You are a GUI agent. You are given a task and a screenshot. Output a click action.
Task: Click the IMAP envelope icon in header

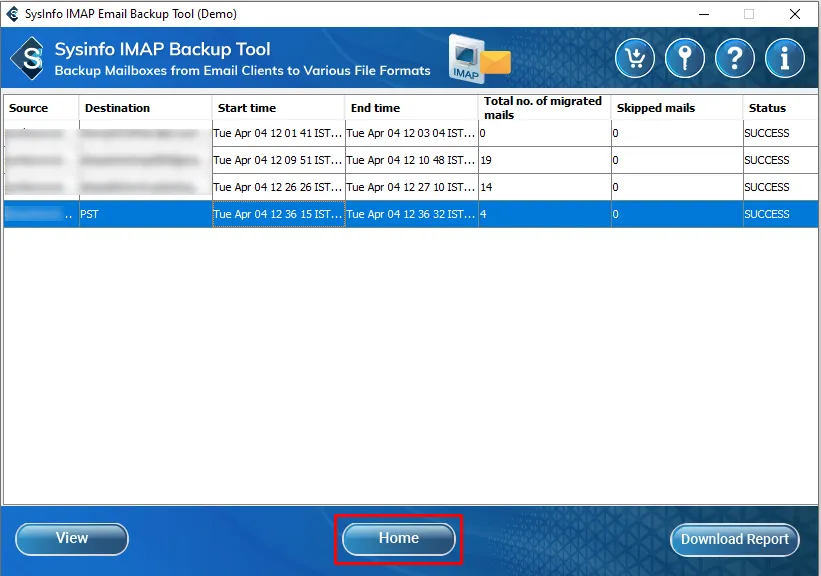click(480, 57)
